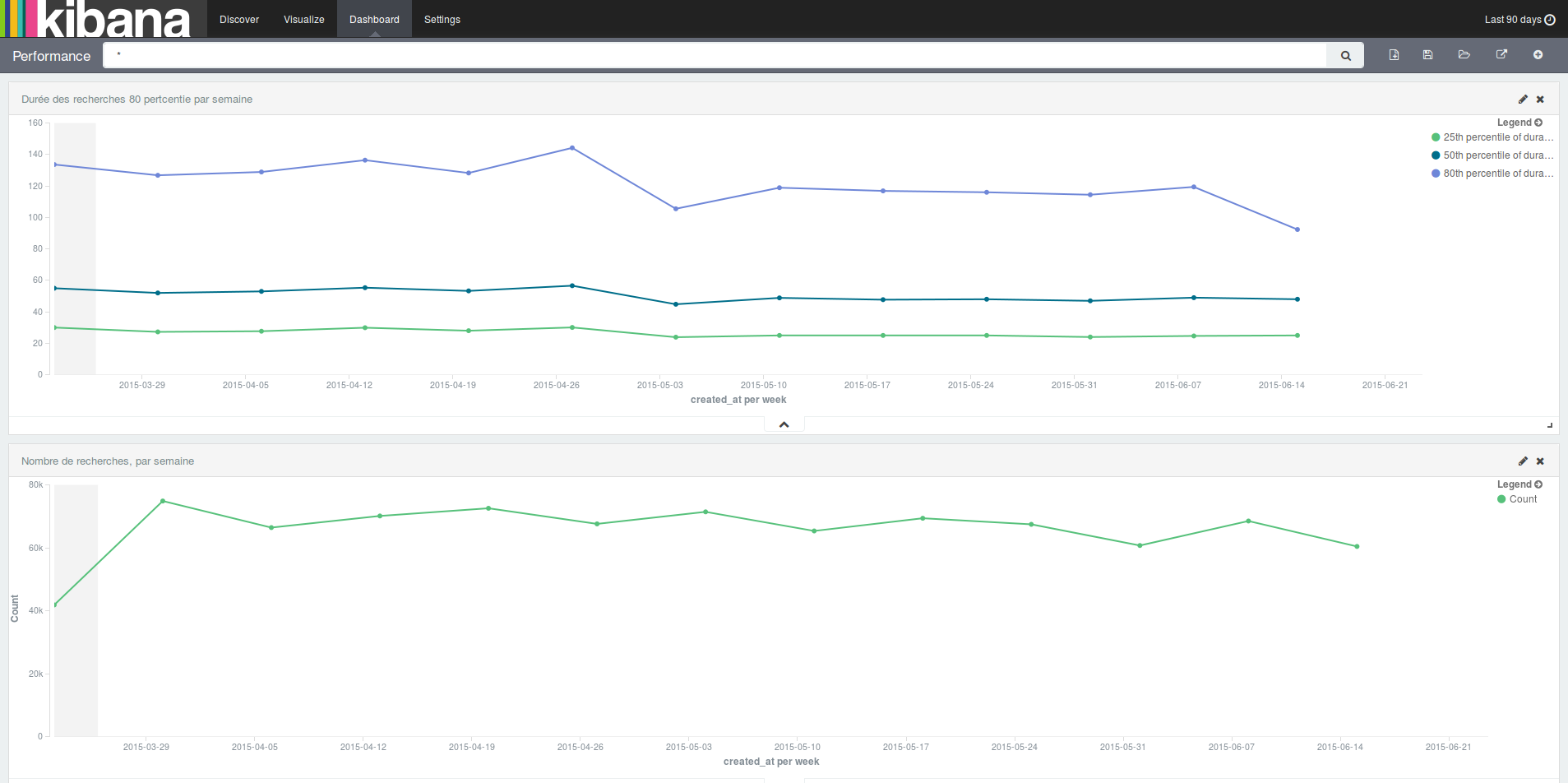Collapse the legend of the Count chart
1568x783 pixels.
tap(1519, 484)
